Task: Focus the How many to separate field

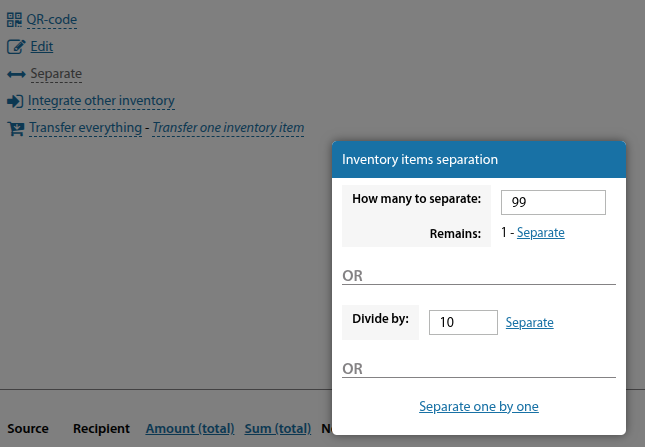Action: (553, 202)
